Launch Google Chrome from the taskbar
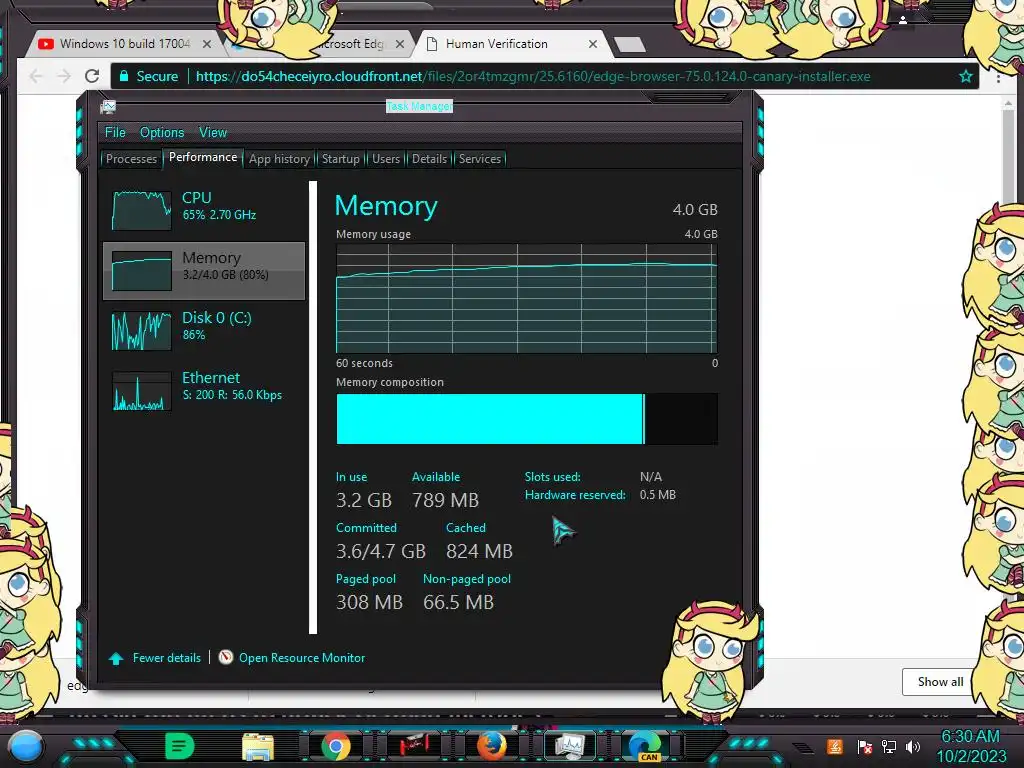The width and height of the screenshot is (1024, 768). click(336, 746)
